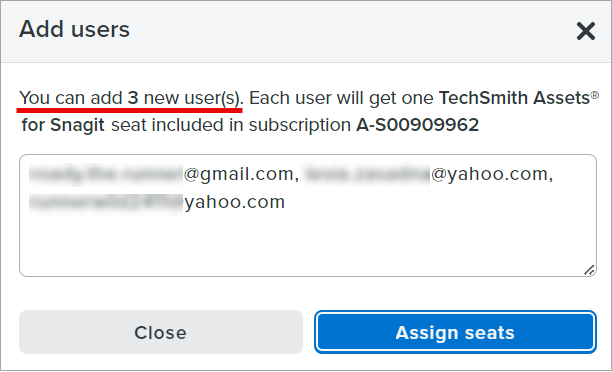612x372 pixels.
Task: Click the 'Each user will get one' sentence
Action: [x=341, y=98]
